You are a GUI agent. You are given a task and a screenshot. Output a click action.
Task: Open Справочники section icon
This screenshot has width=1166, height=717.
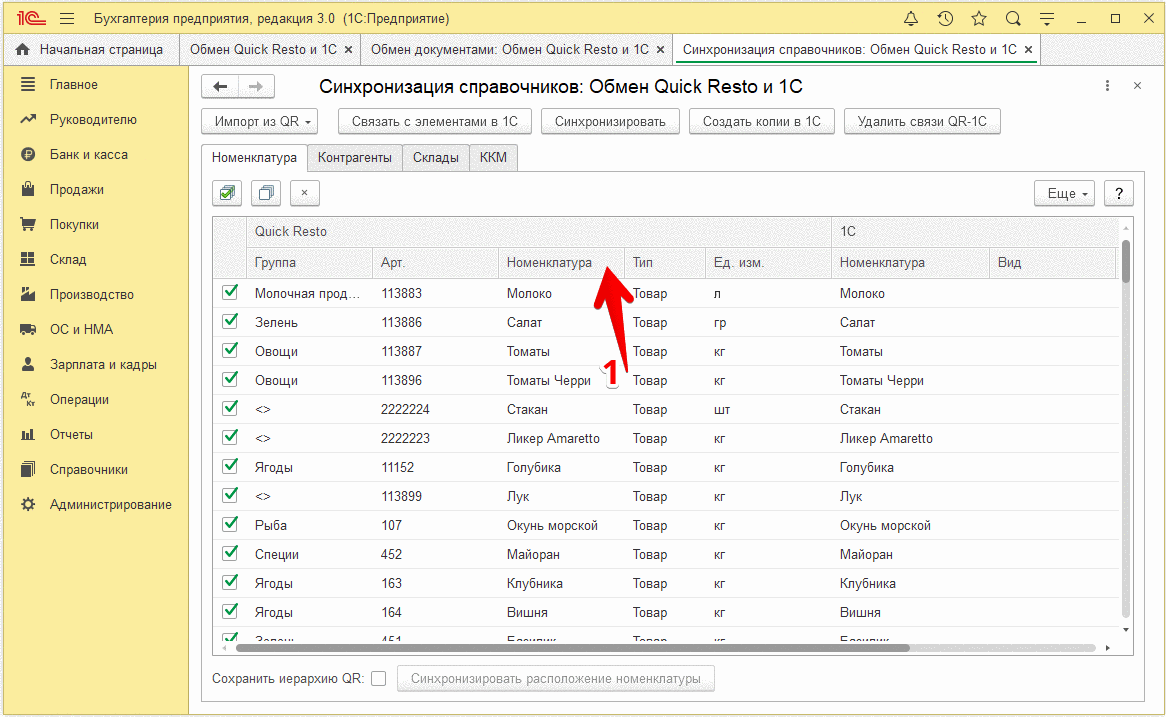pyautogui.click(x=28, y=469)
